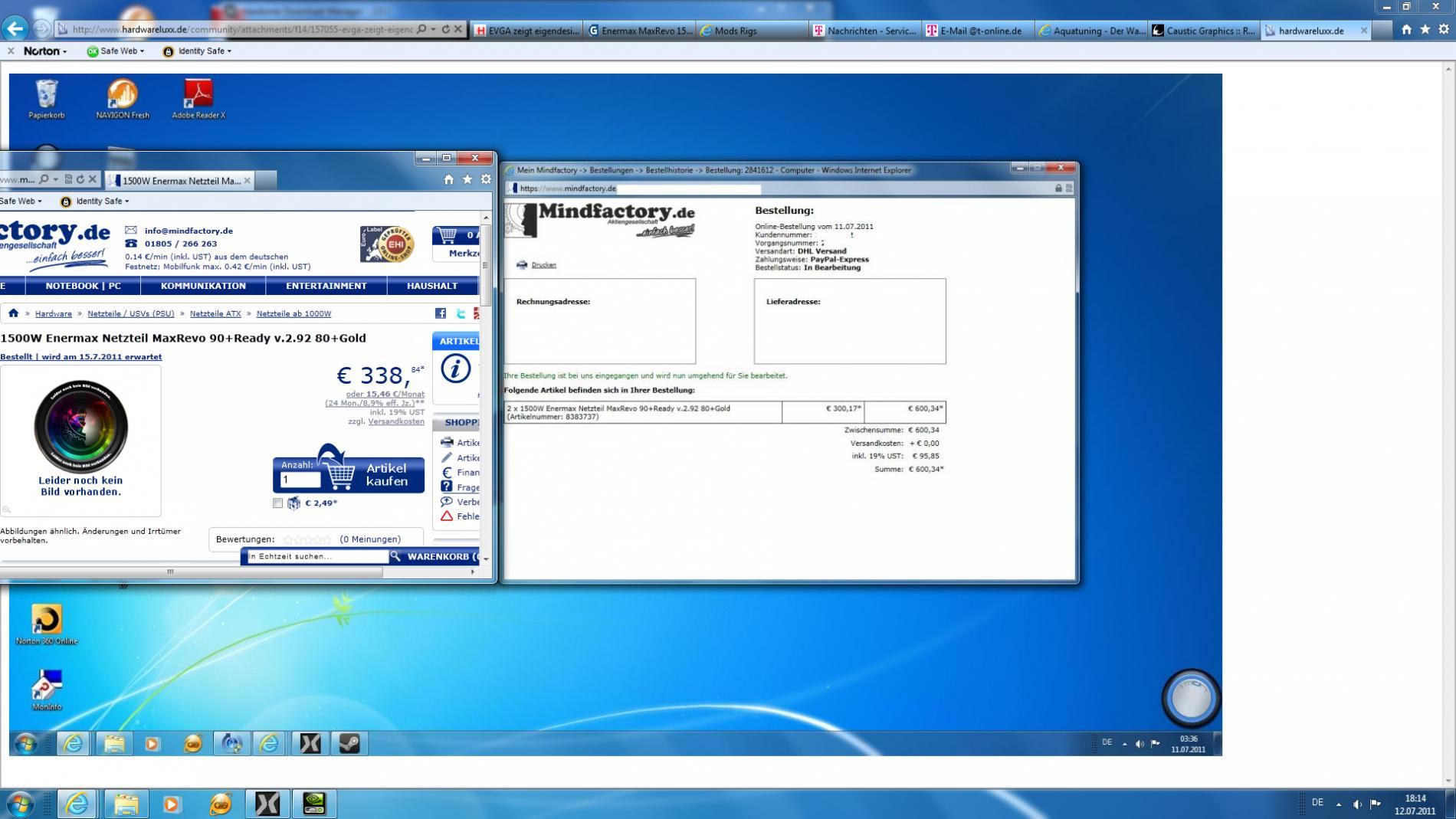The height and width of the screenshot is (819, 1456).
Task: Click the Twitter share icon on Mindfactory page
Action: pyautogui.click(x=461, y=313)
